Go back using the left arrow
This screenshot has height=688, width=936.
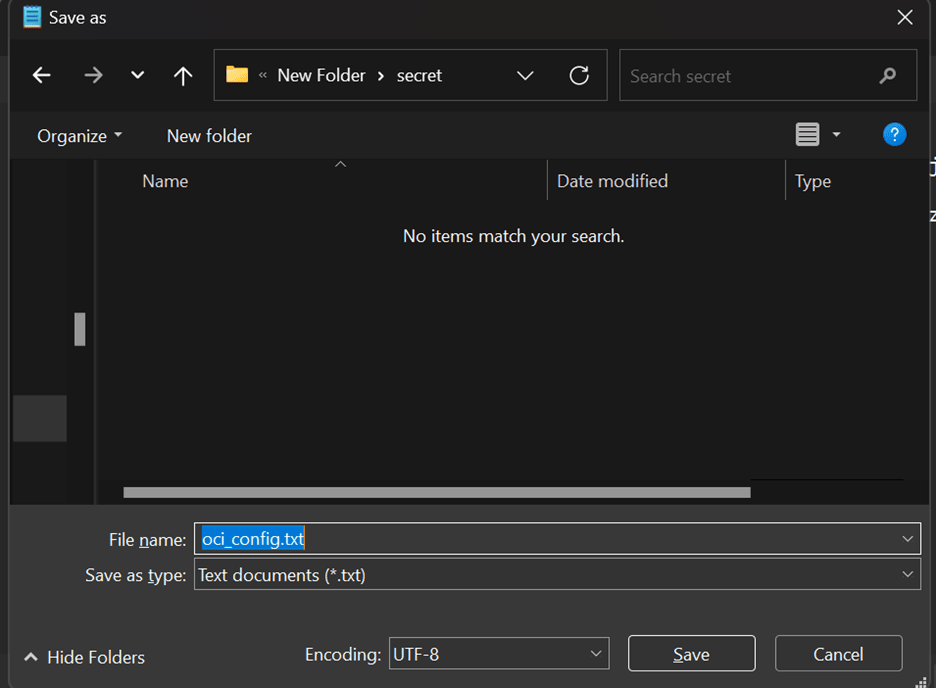coord(42,75)
